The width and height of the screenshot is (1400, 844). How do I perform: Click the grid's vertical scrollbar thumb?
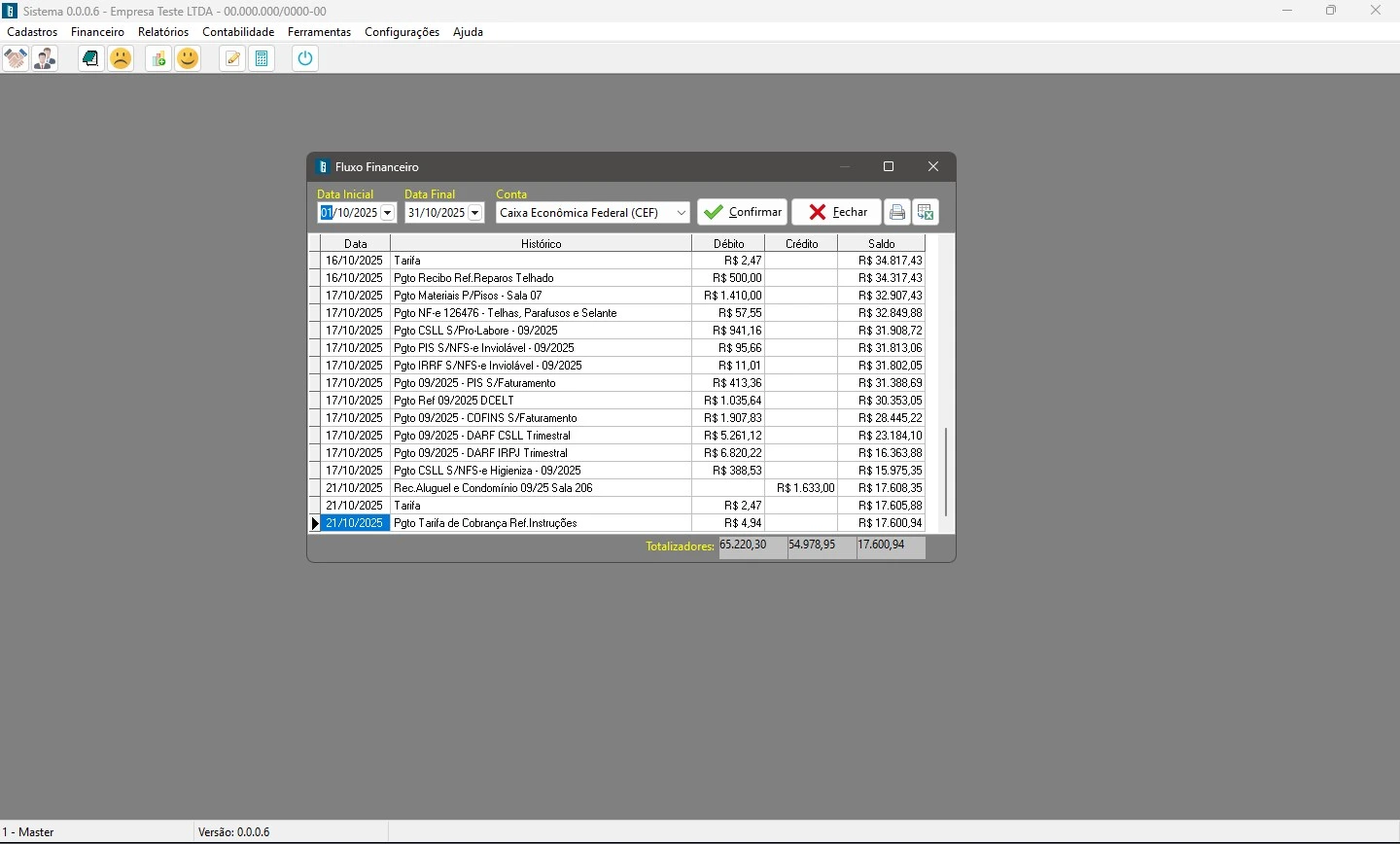(946, 472)
